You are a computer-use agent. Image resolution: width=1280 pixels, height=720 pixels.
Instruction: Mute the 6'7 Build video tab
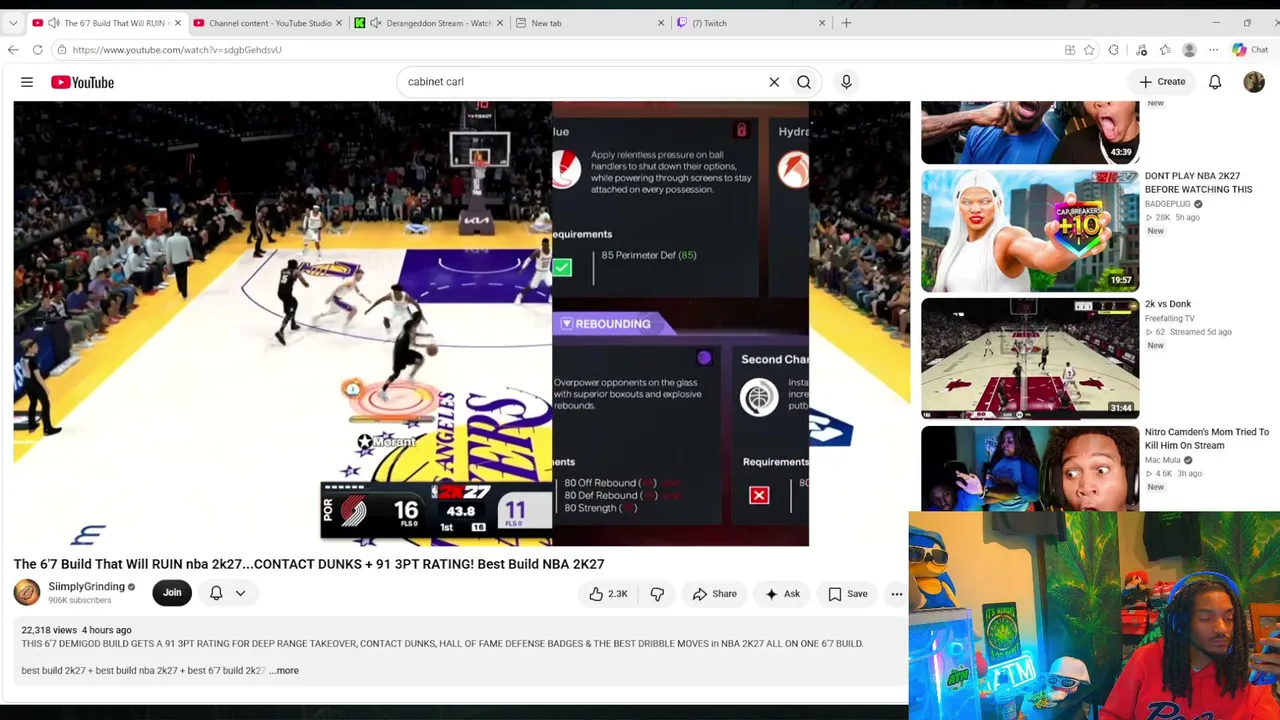click(54, 23)
